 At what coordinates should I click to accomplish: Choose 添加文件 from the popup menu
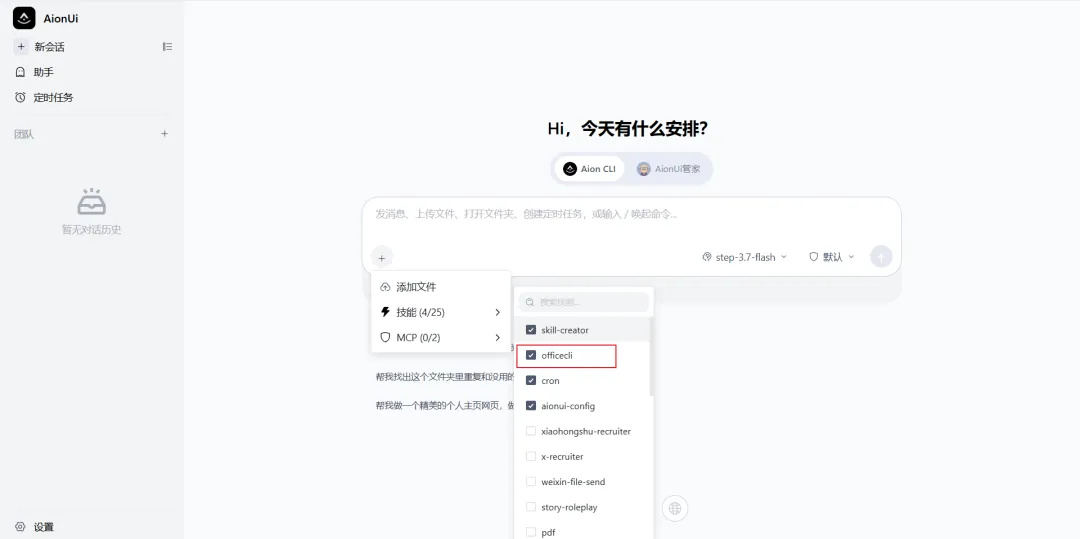441,287
